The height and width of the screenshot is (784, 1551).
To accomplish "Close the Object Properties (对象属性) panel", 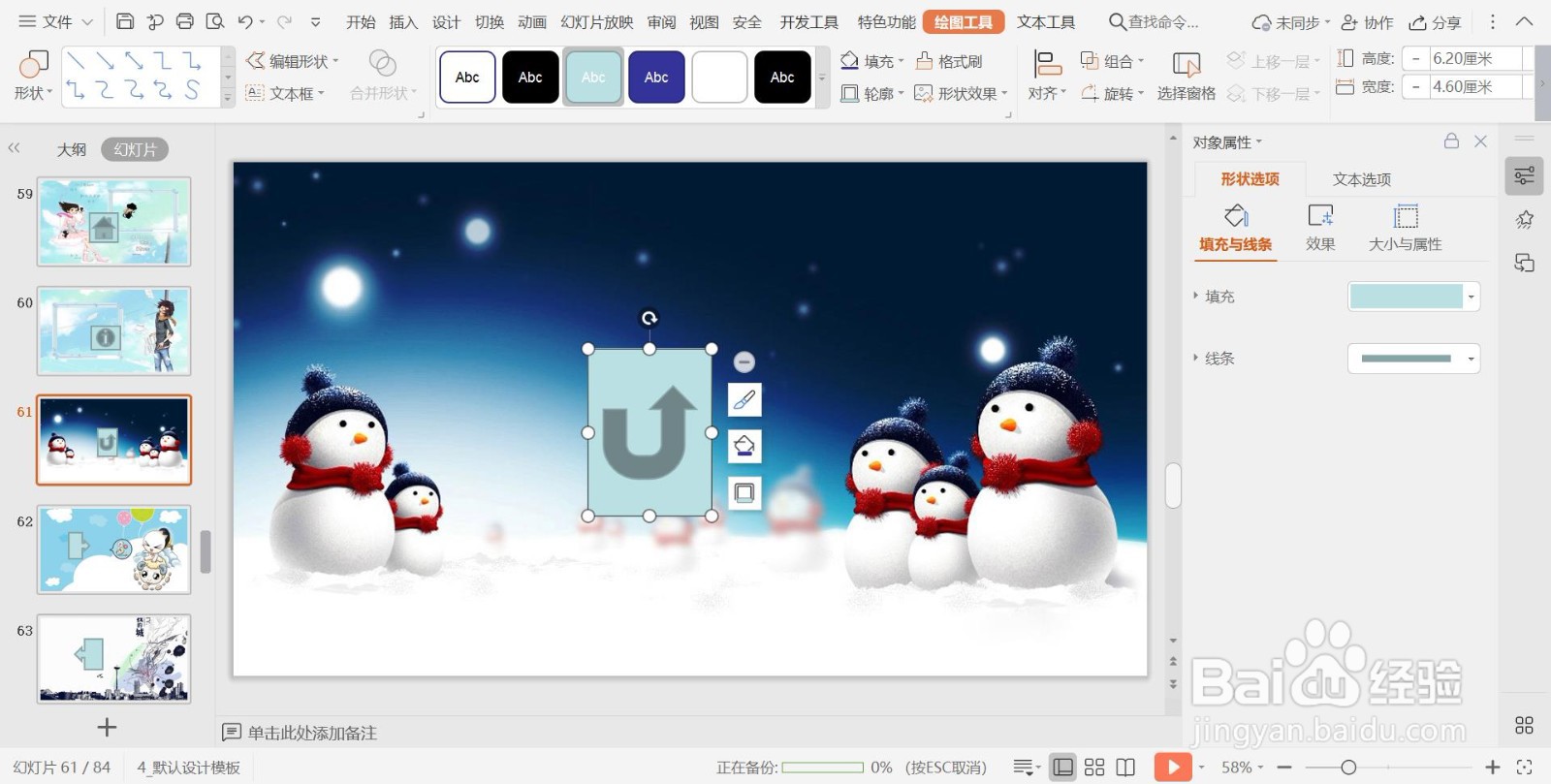I will 1480,141.
